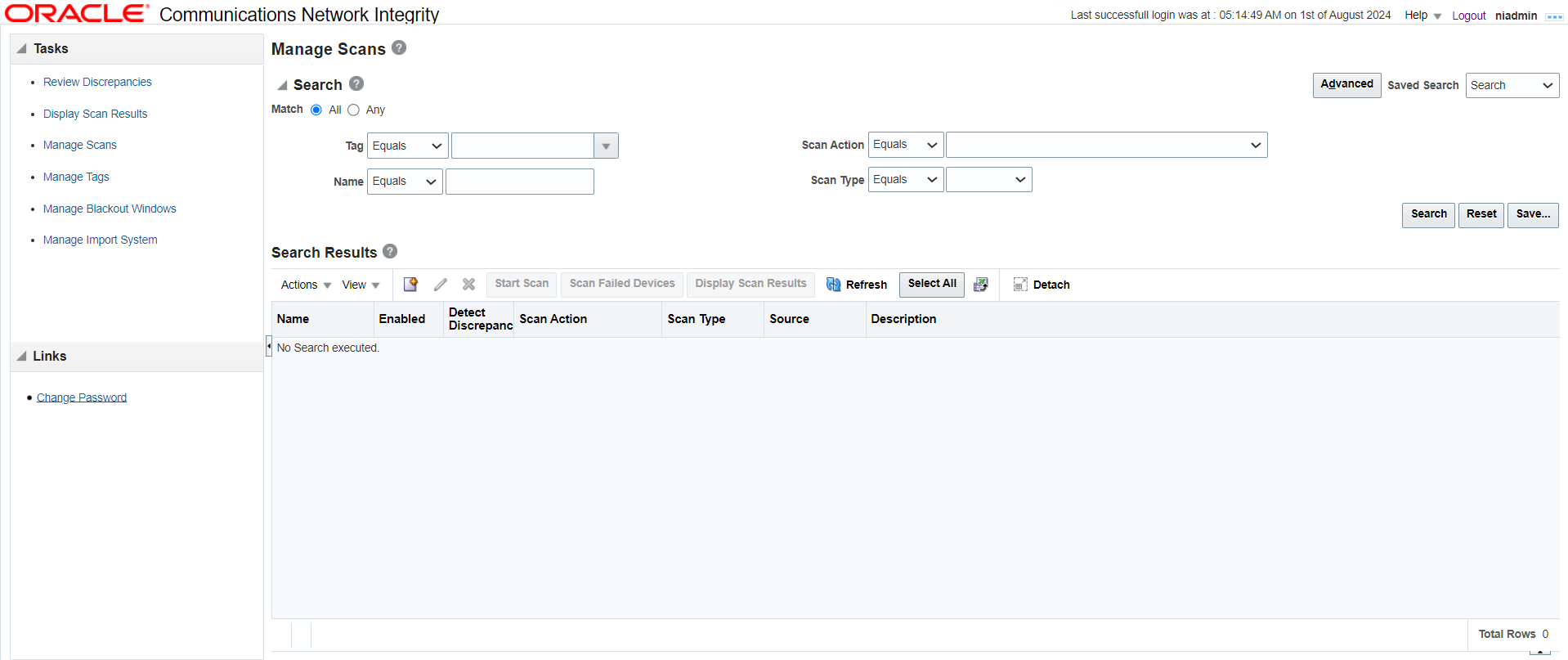Select the Match All radio button
The height and width of the screenshot is (660, 1568).
[316, 110]
